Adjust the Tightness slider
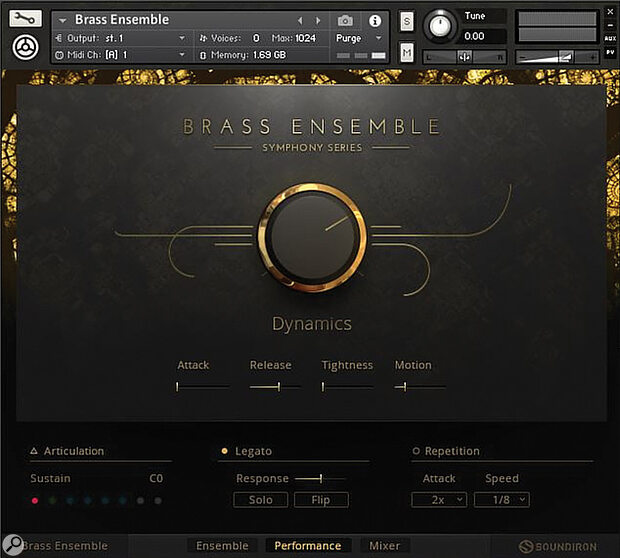Viewport: 620px width, 558px height. click(x=347, y=386)
